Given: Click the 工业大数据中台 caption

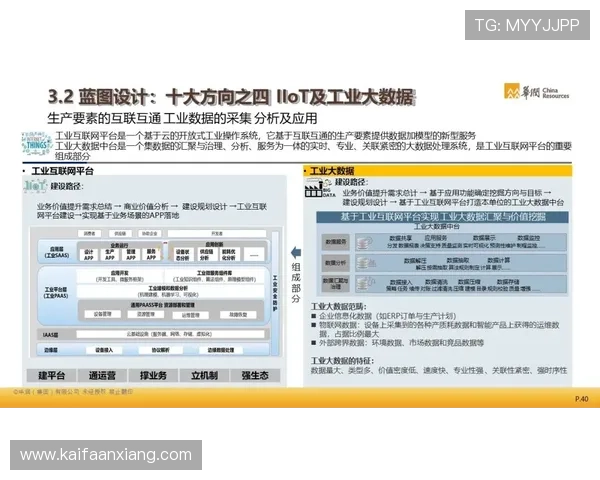Looking at the screenshot, I should pyautogui.click(x=437, y=227).
